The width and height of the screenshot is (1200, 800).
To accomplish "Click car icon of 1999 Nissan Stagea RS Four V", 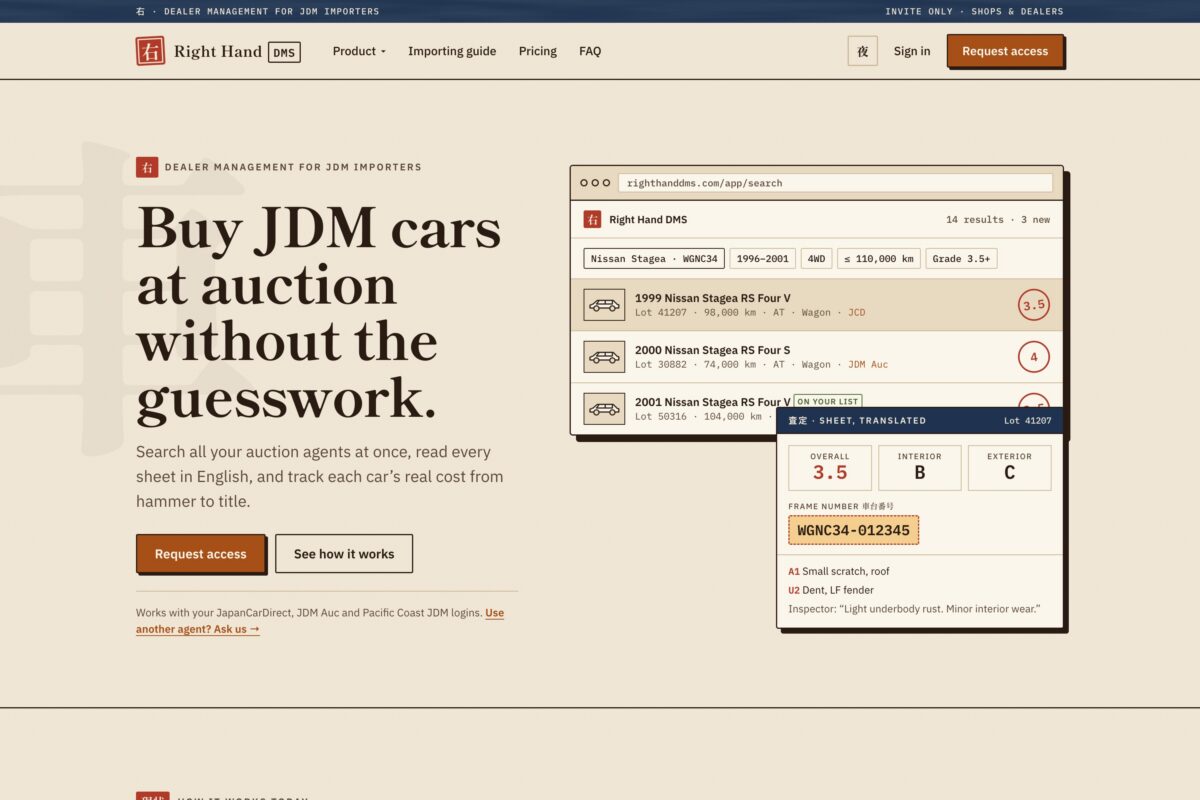I will pyautogui.click(x=604, y=305).
